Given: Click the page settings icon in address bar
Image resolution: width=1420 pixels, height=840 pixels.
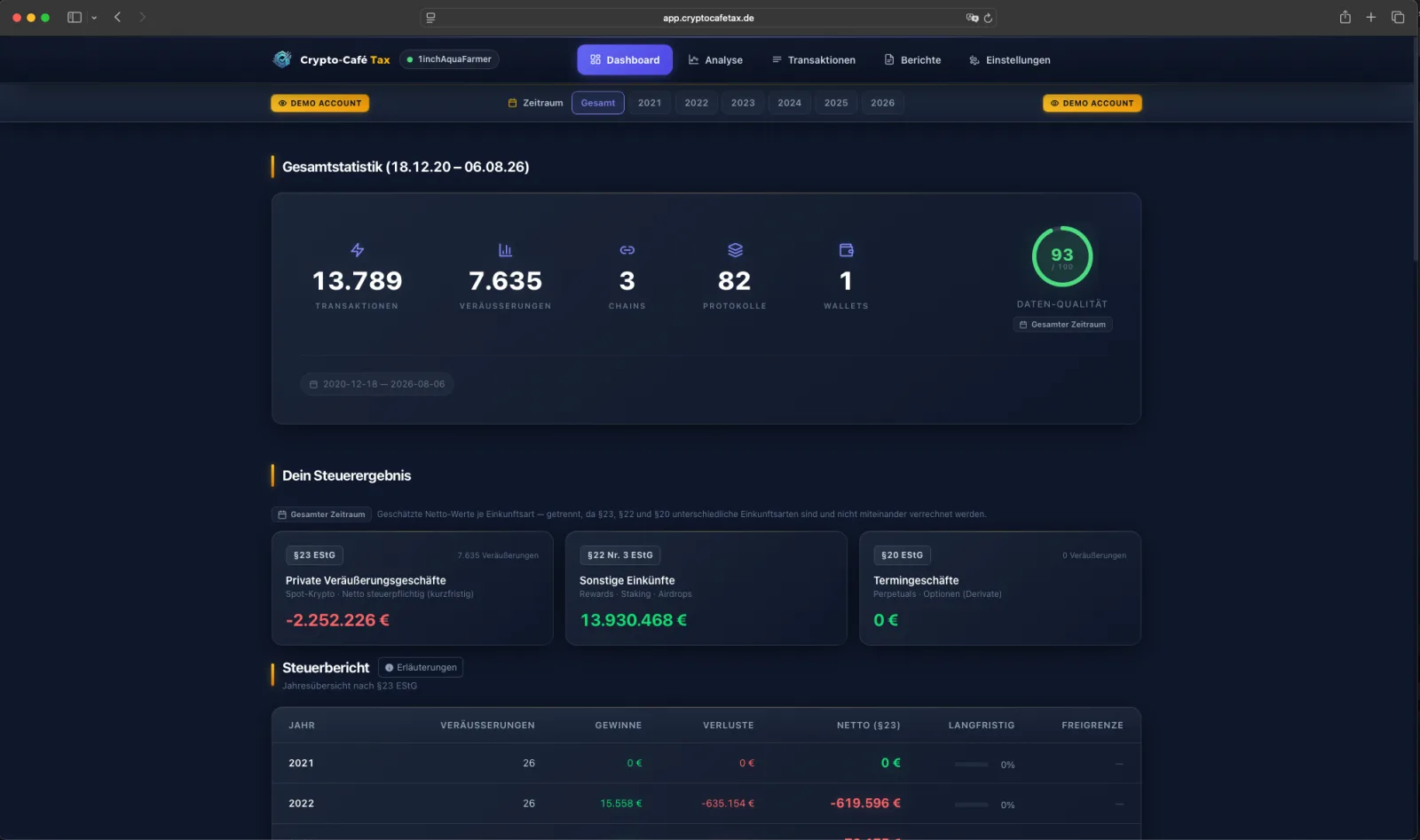Looking at the screenshot, I should point(430,18).
